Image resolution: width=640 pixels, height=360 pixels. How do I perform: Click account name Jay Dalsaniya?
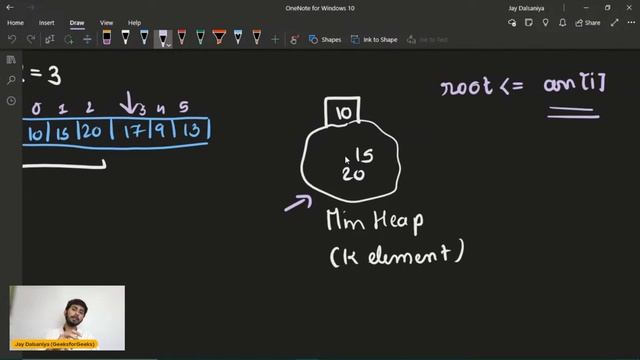(526, 8)
